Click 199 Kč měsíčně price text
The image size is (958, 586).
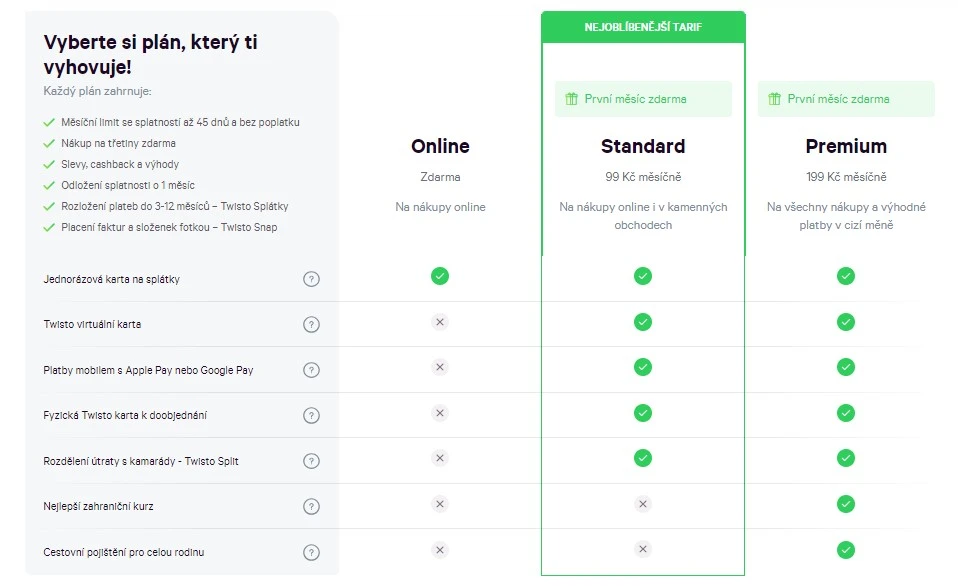click(x=846, y=177)
